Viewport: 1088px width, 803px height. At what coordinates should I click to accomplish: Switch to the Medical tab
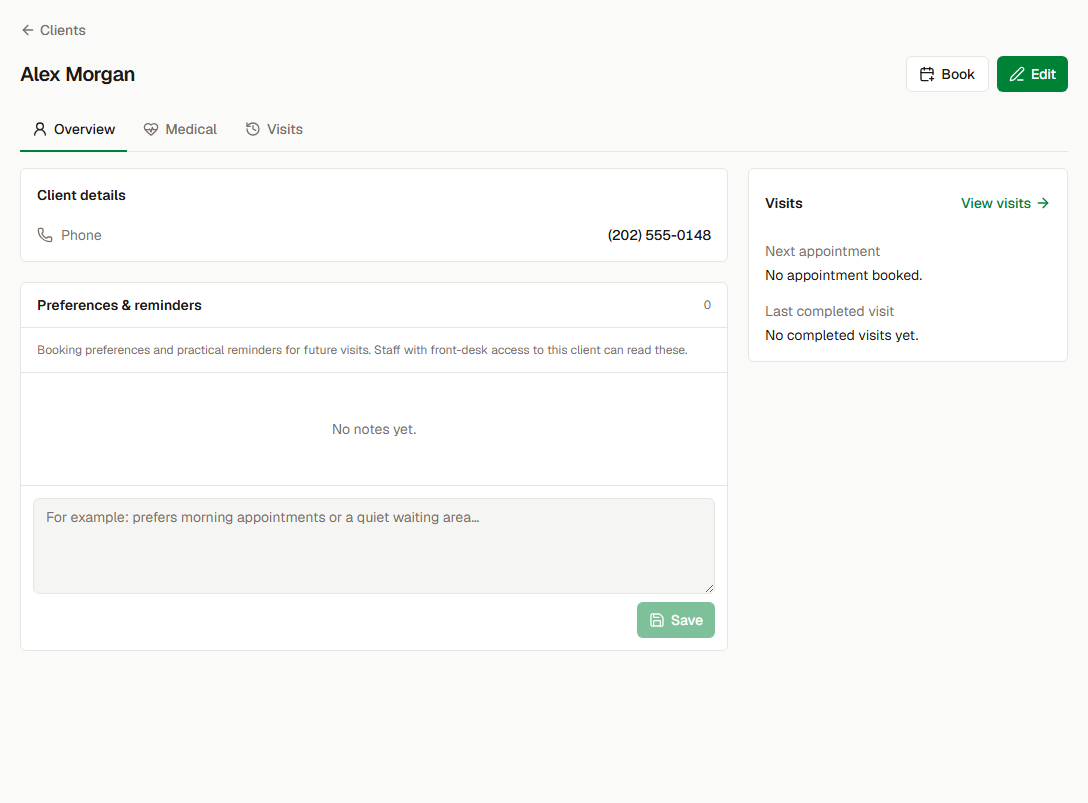pyautogui.click(x=180, y=129)
